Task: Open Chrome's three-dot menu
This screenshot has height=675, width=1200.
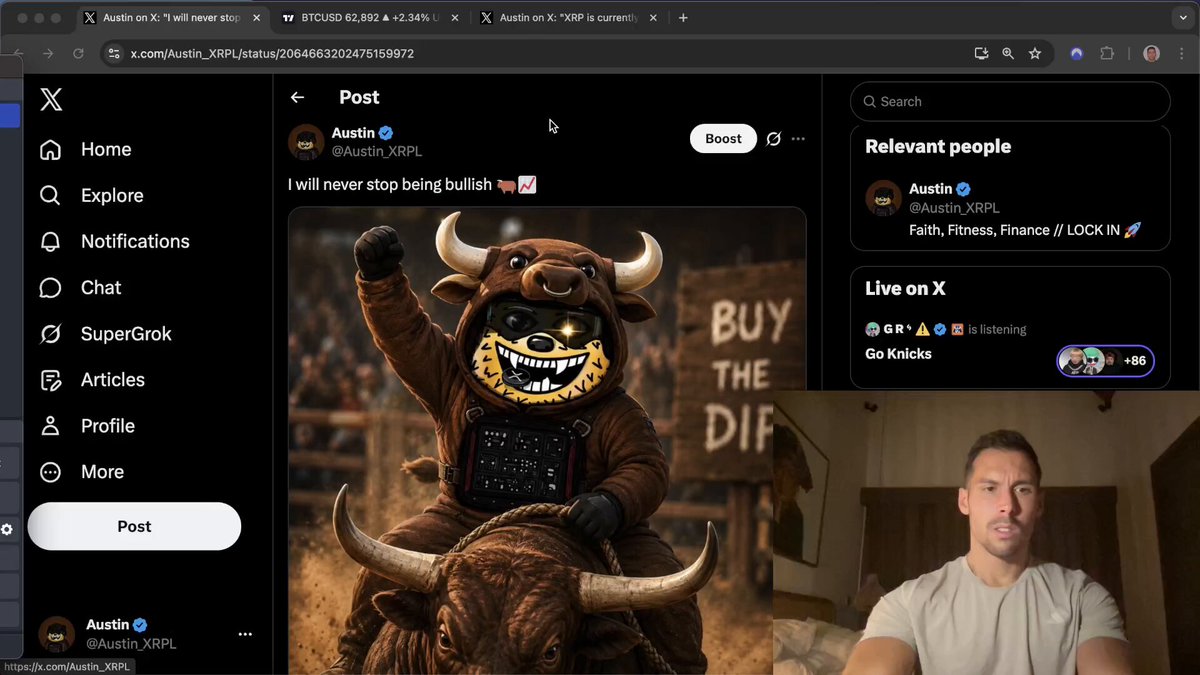Action: [1181, 54]
